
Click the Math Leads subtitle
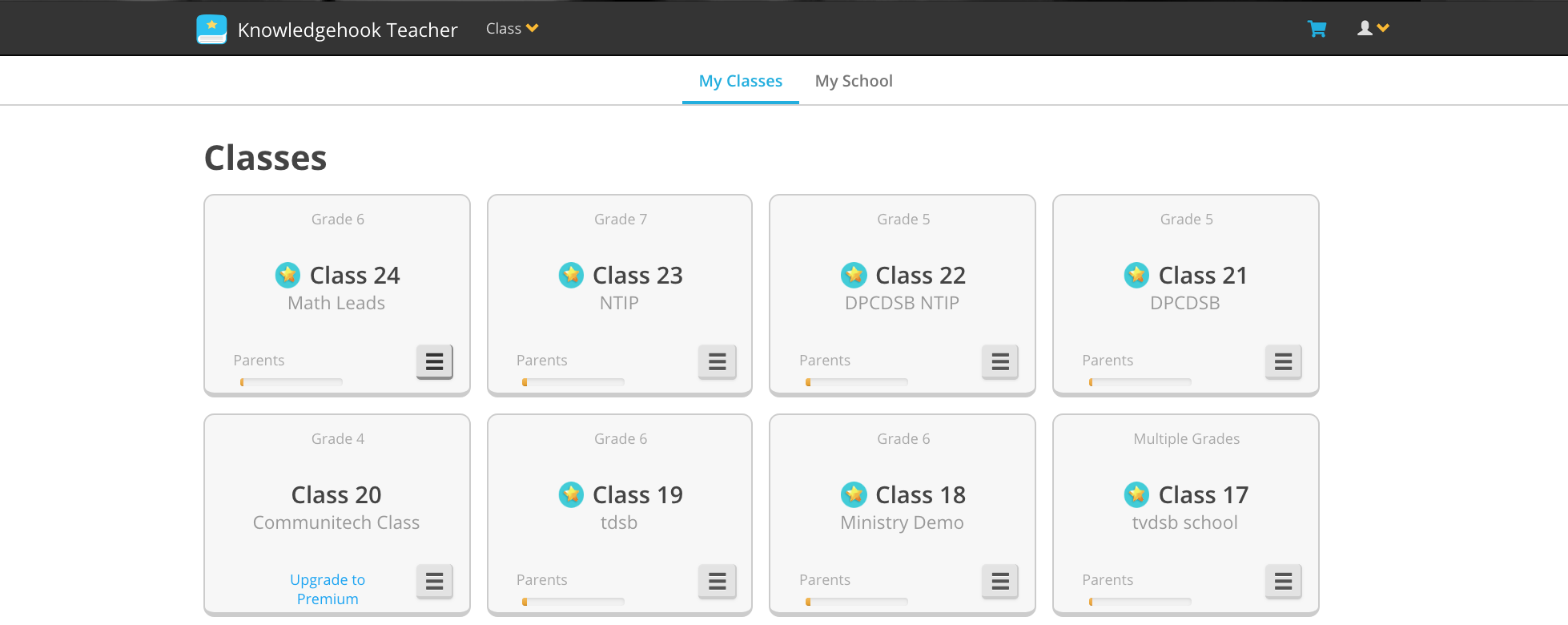336,303
